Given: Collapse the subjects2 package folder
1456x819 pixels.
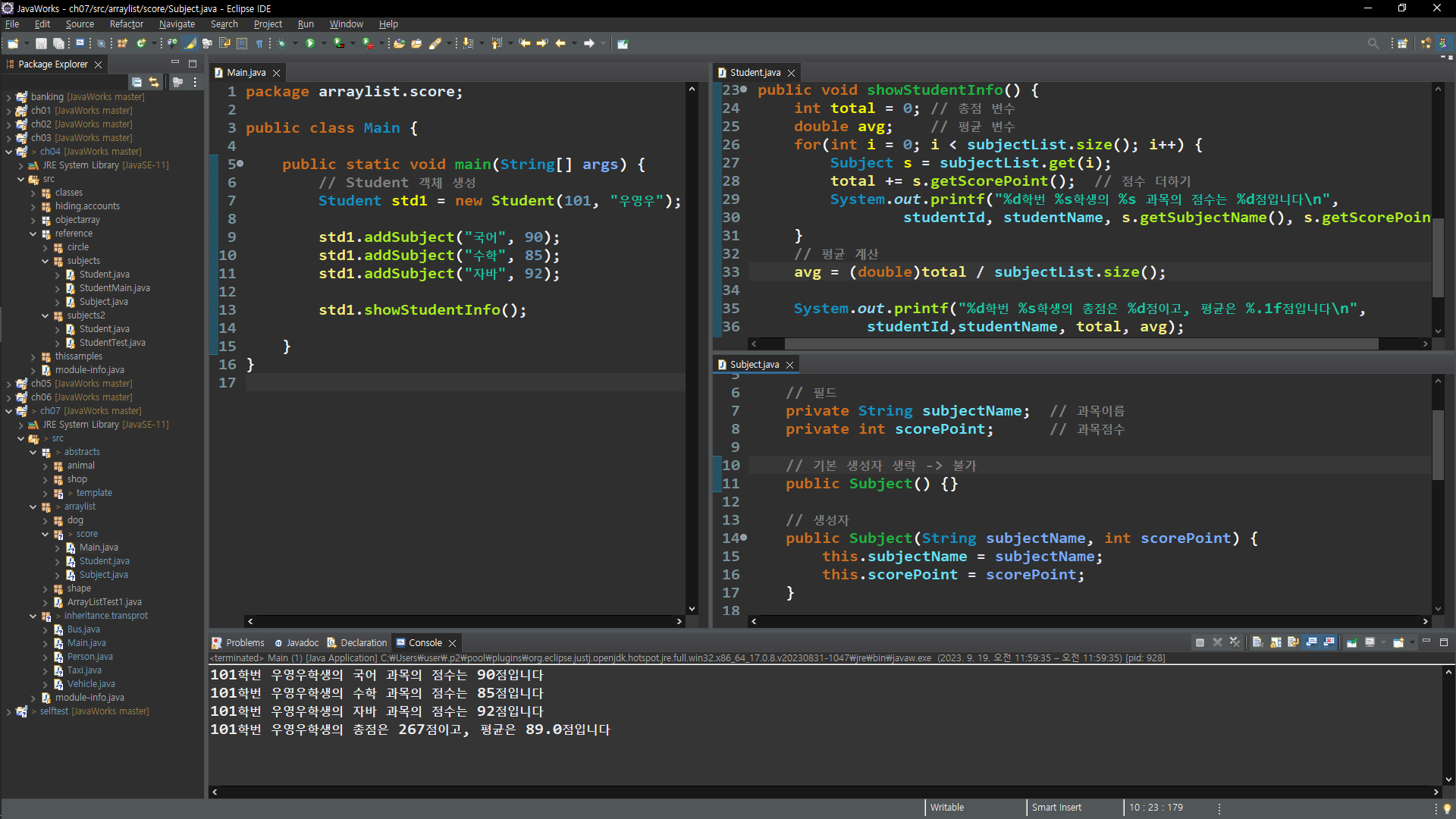Looking at the screenshot, I should [45, 315].
